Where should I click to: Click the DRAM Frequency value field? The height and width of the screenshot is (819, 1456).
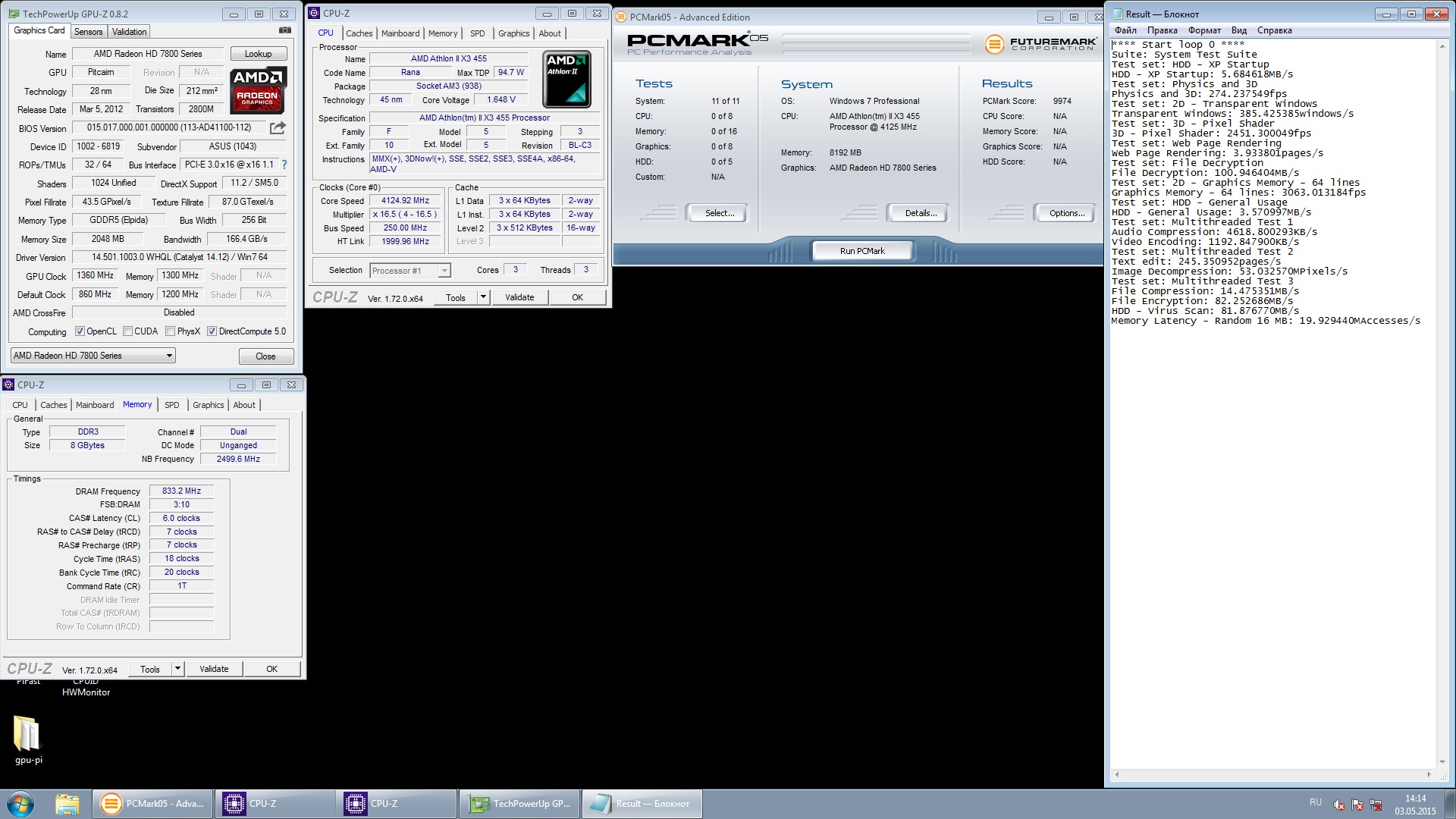pos(181,491)
